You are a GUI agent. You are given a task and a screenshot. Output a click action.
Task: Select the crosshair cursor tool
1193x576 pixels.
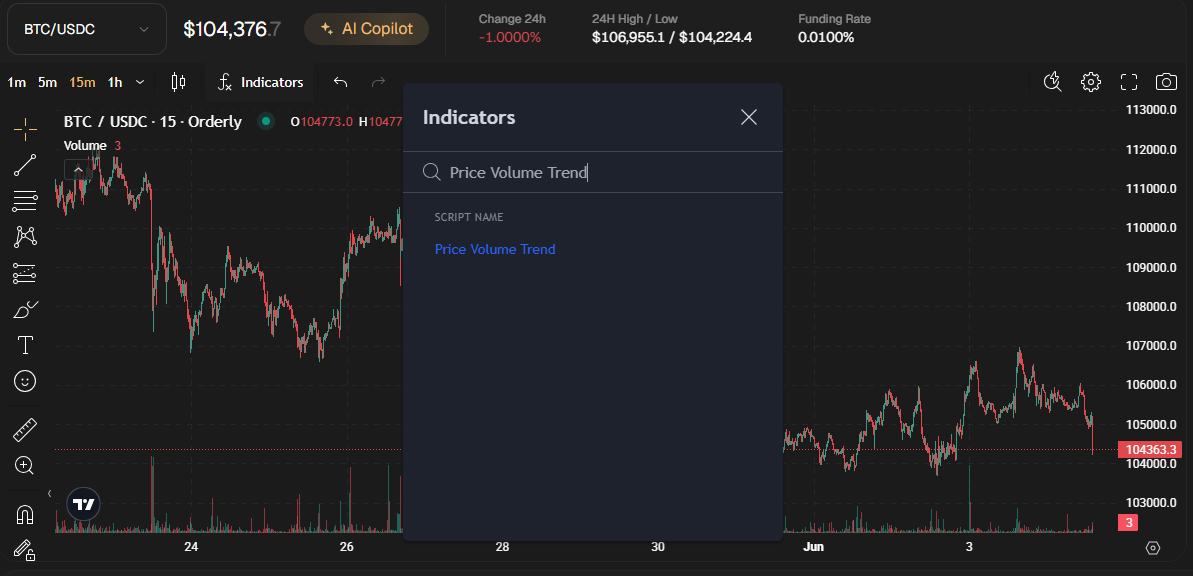click(x=25, y=128)
